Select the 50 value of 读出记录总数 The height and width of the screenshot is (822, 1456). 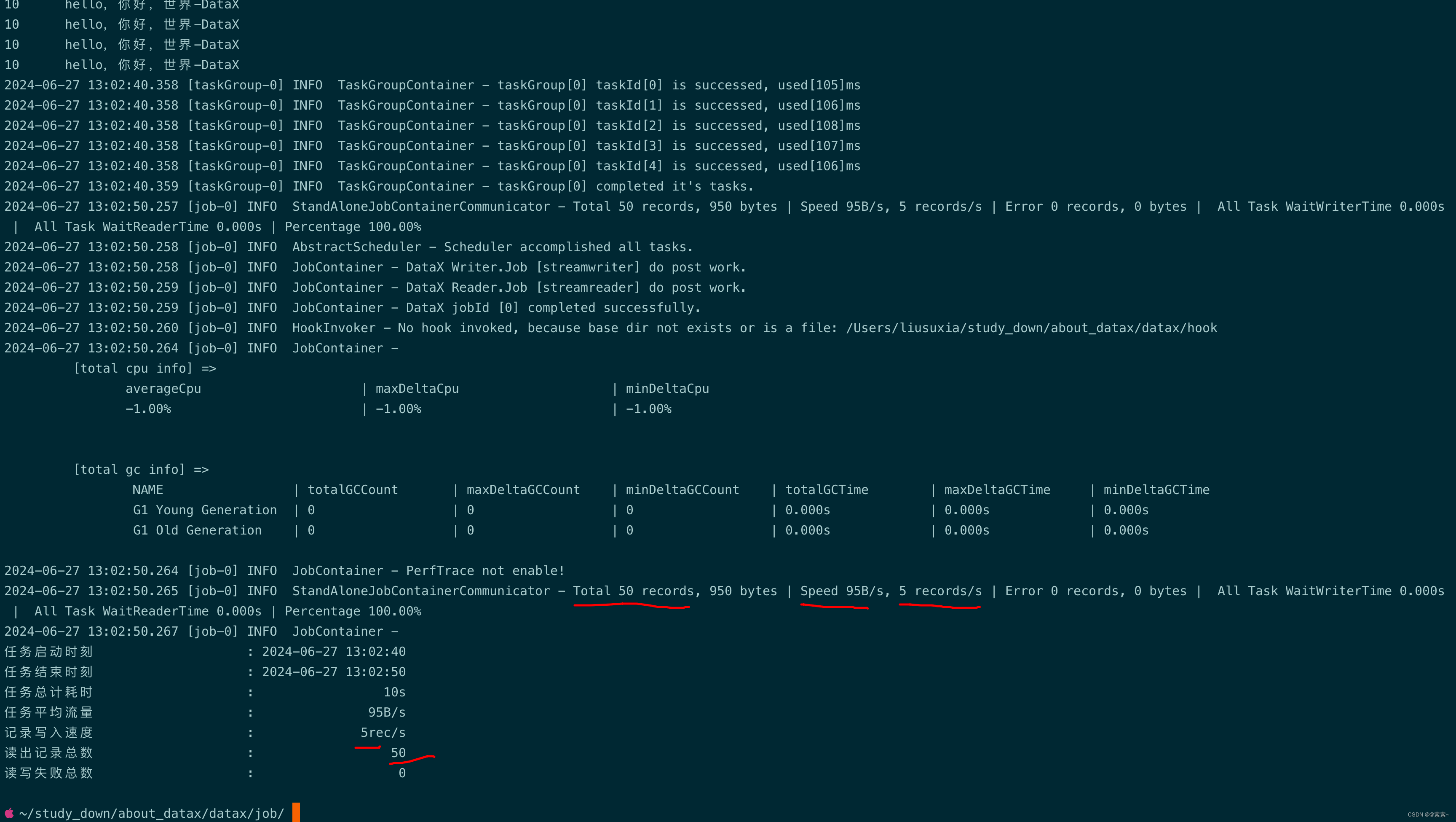(399, 753)
